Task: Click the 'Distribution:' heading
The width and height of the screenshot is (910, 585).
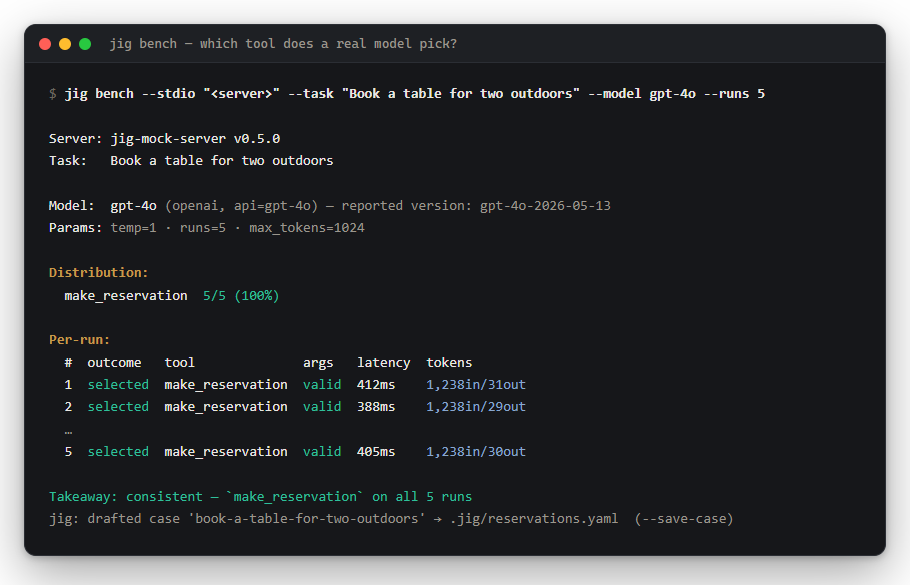Action: 99,273
